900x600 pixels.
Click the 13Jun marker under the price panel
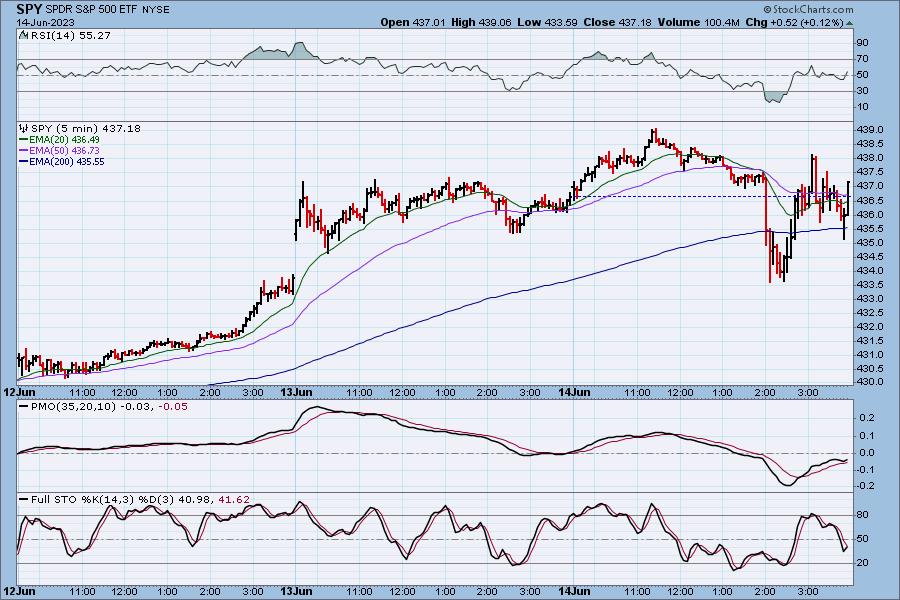pos(296,392)
